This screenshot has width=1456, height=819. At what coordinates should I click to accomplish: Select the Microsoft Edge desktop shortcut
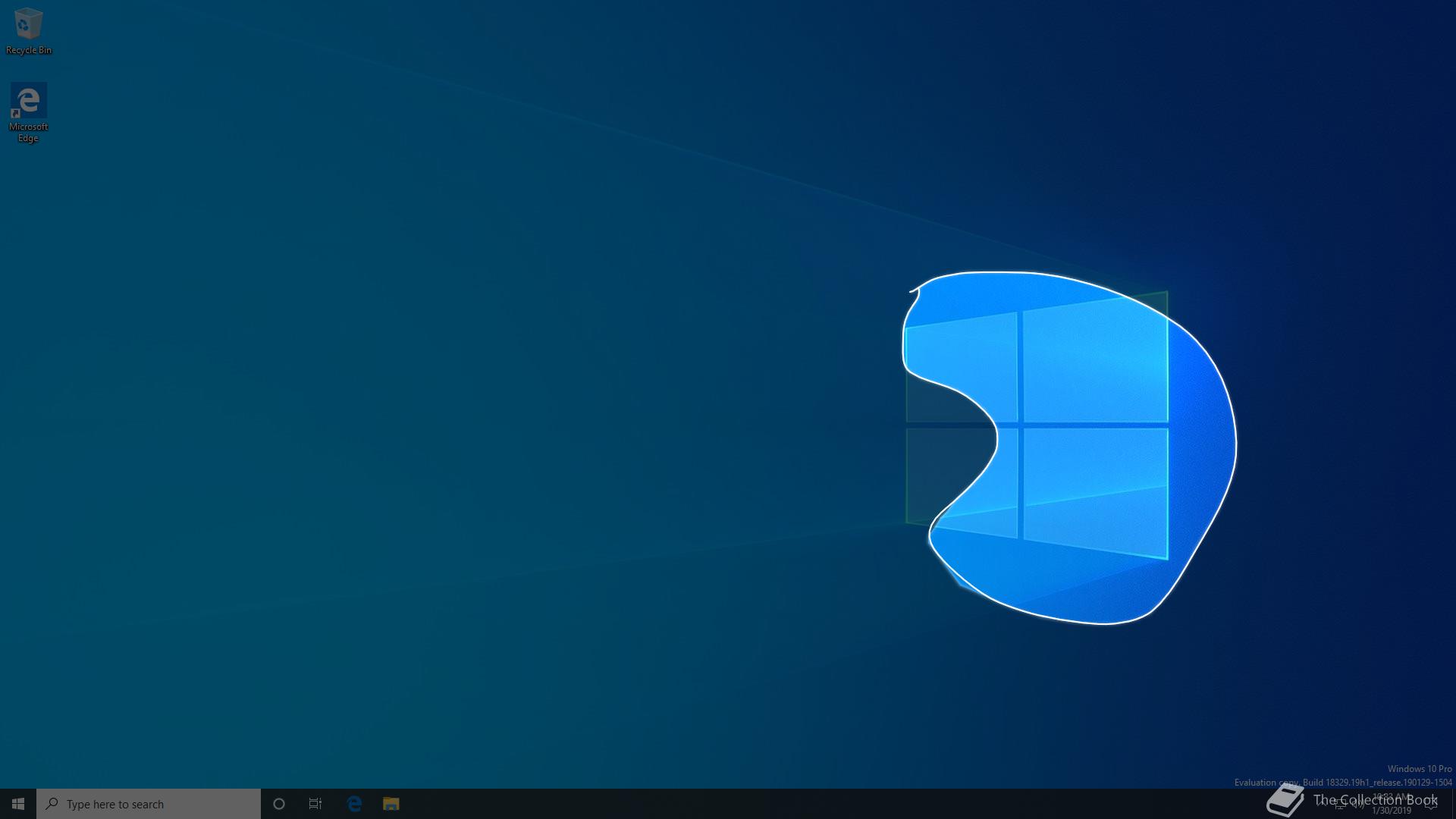click(29, 113)
